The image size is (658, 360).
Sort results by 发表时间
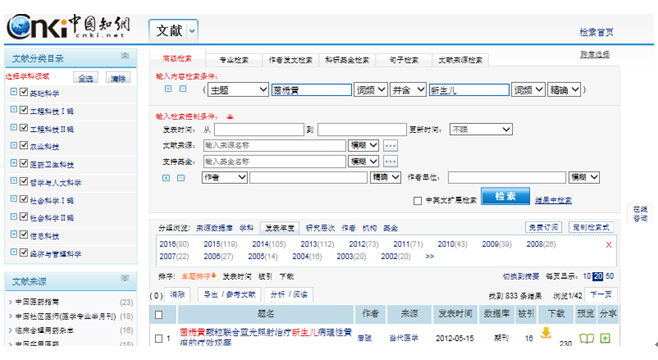point(237,276)
